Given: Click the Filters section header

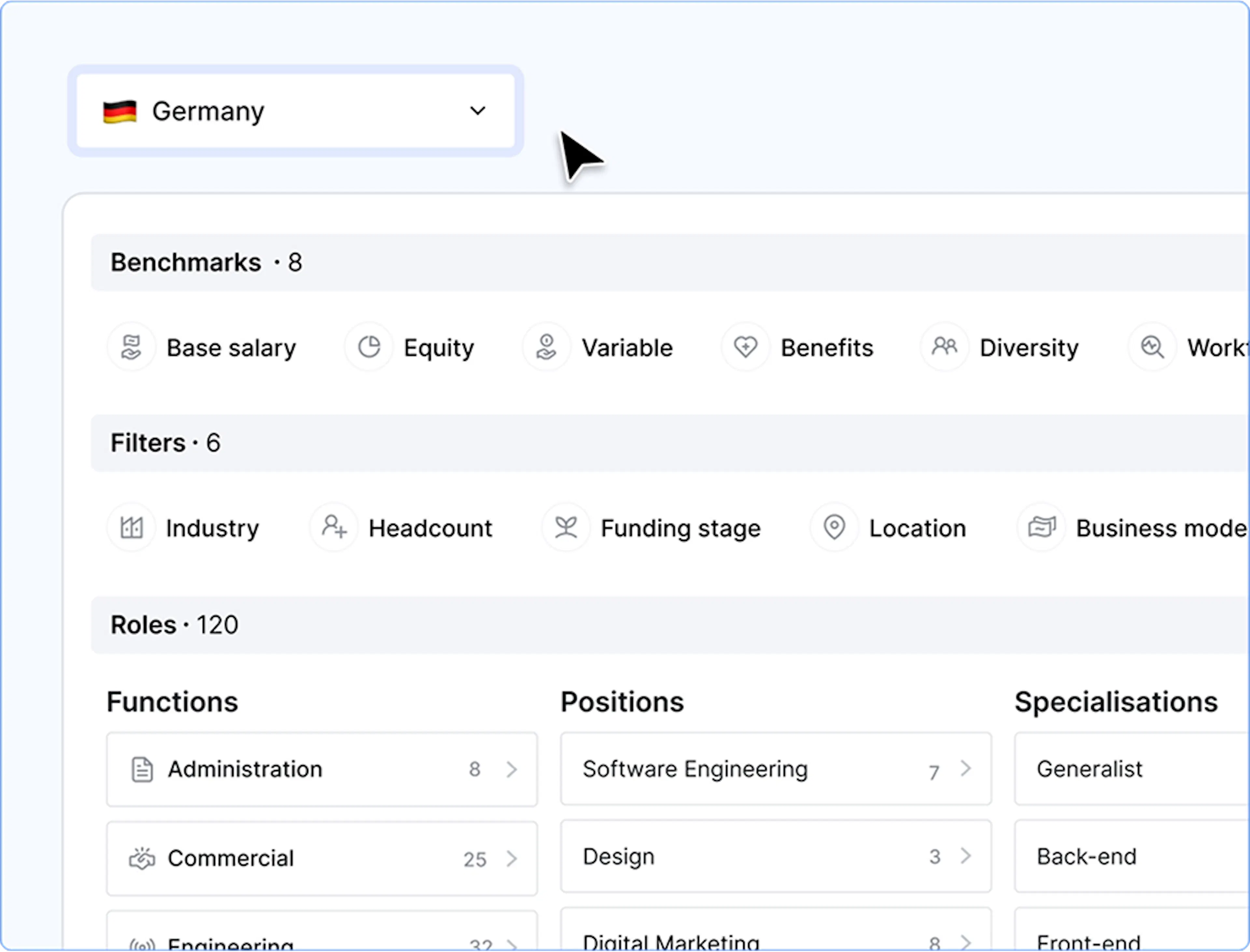Looking at the screenshot, I should click(x=670, y=443).
